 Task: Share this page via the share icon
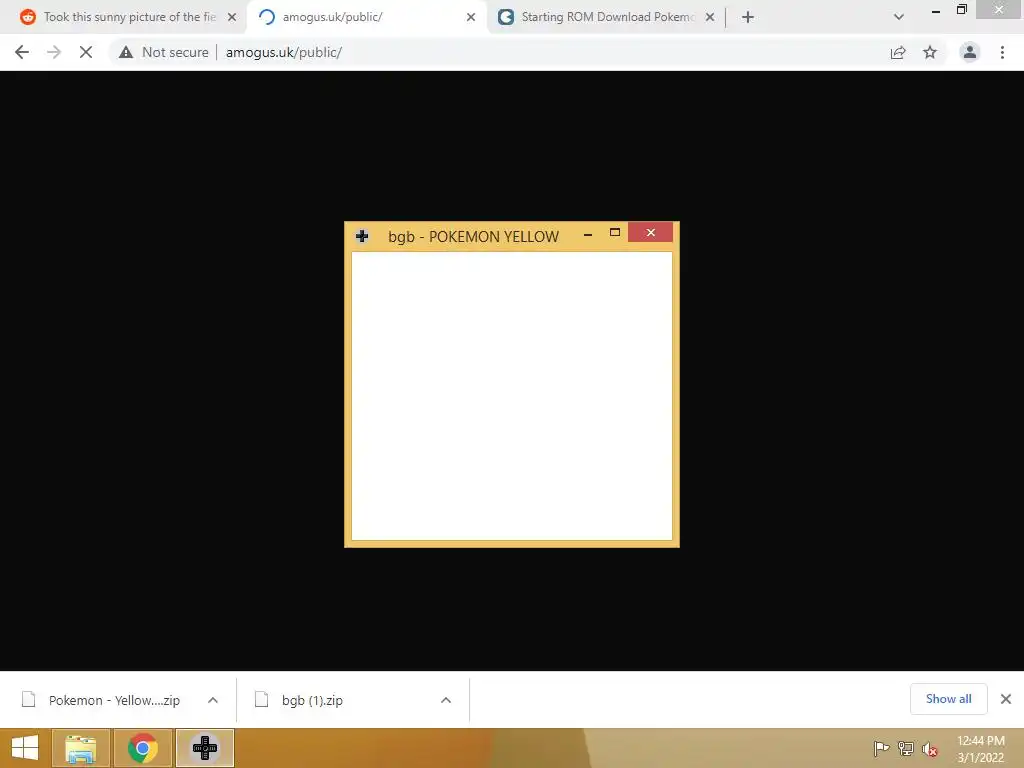[898, 52]
